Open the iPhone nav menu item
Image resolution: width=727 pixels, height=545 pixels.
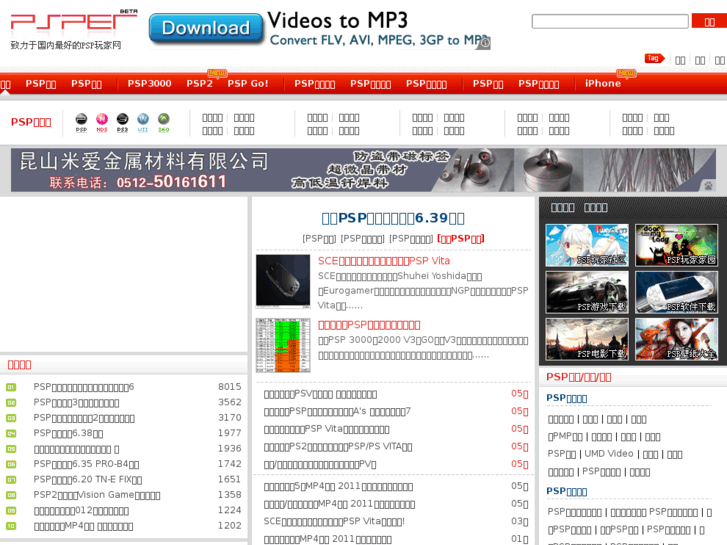(603, 83)
